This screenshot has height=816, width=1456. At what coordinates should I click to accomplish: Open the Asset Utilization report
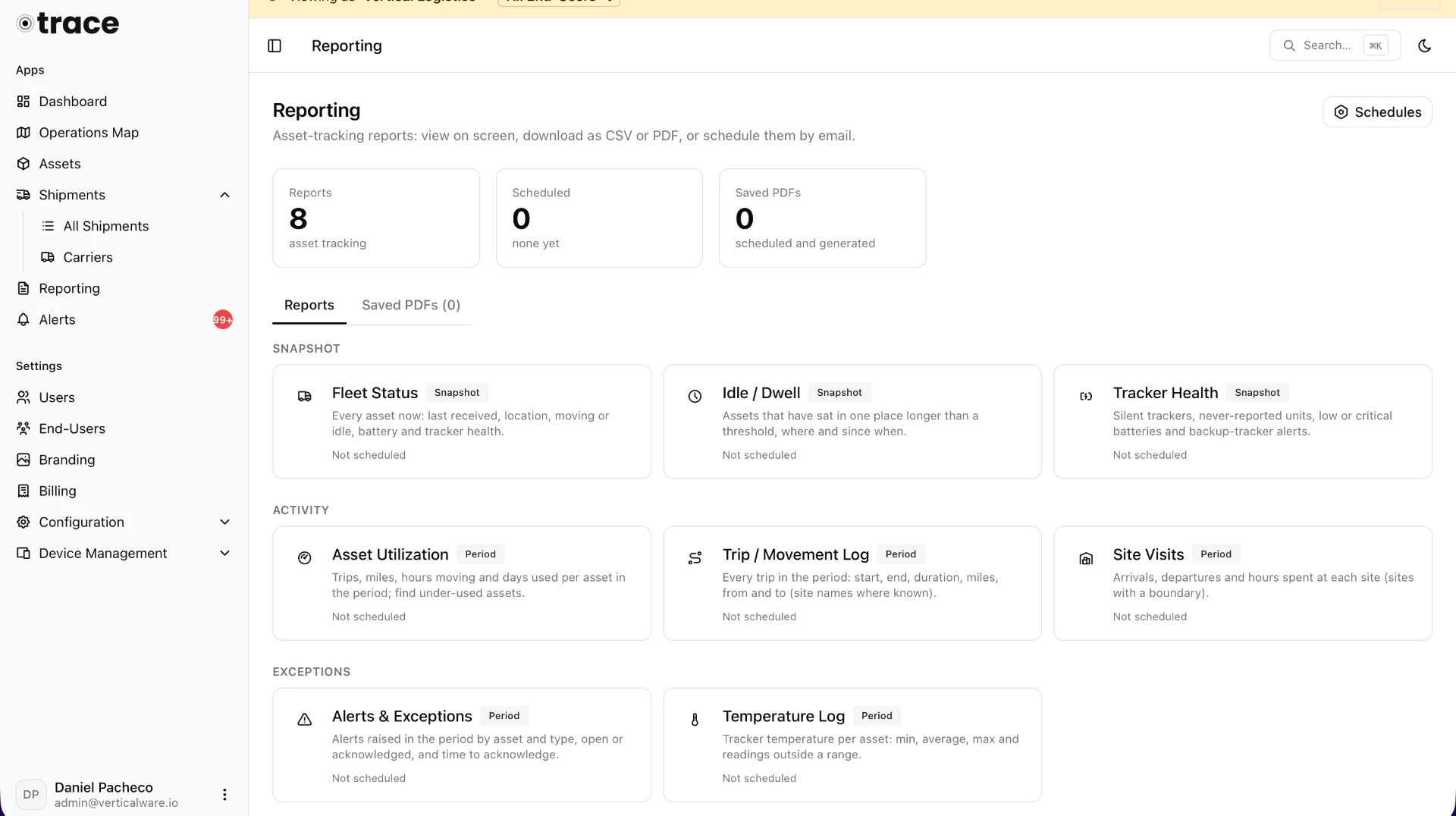(462, 583)
